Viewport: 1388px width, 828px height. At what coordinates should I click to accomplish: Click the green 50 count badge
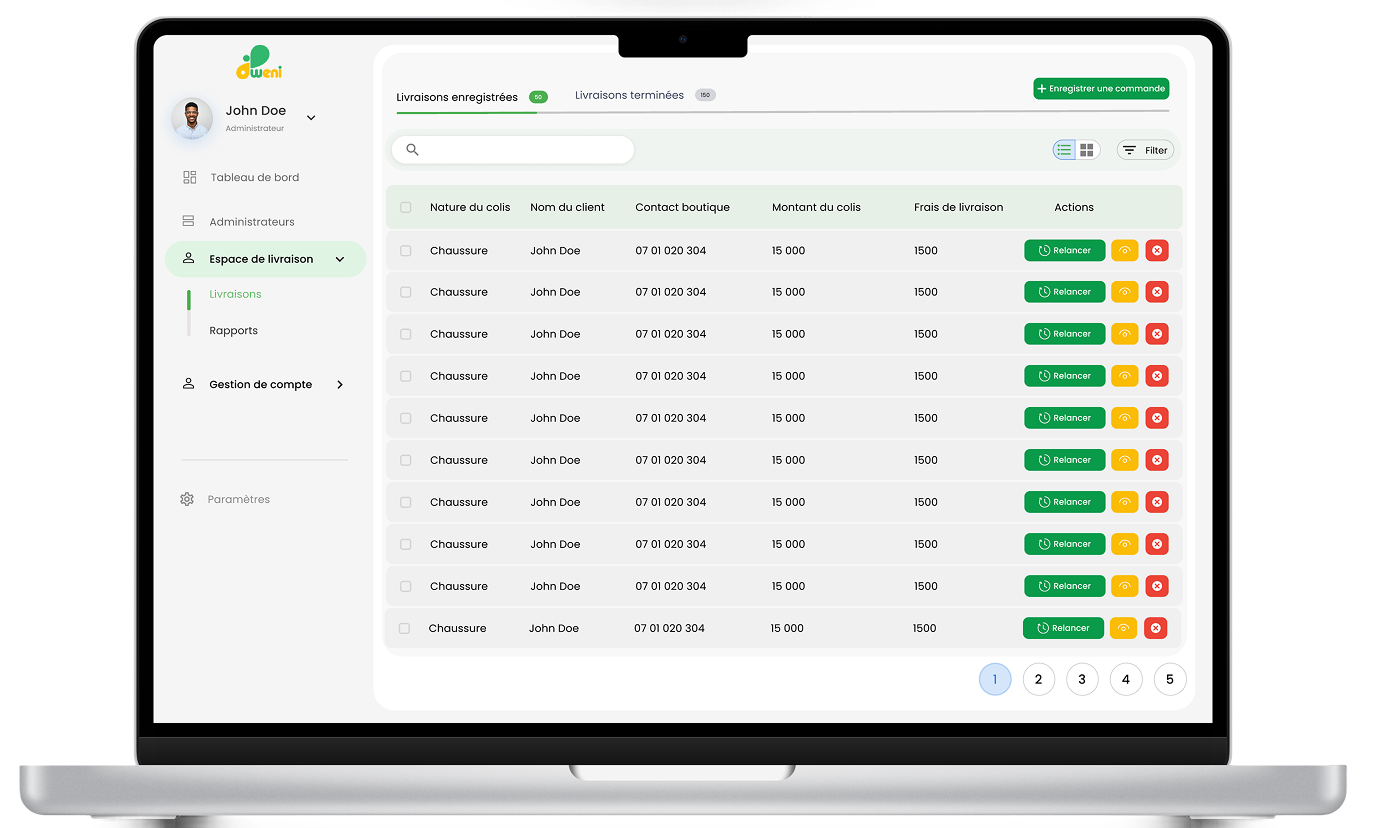pos(538,97)
